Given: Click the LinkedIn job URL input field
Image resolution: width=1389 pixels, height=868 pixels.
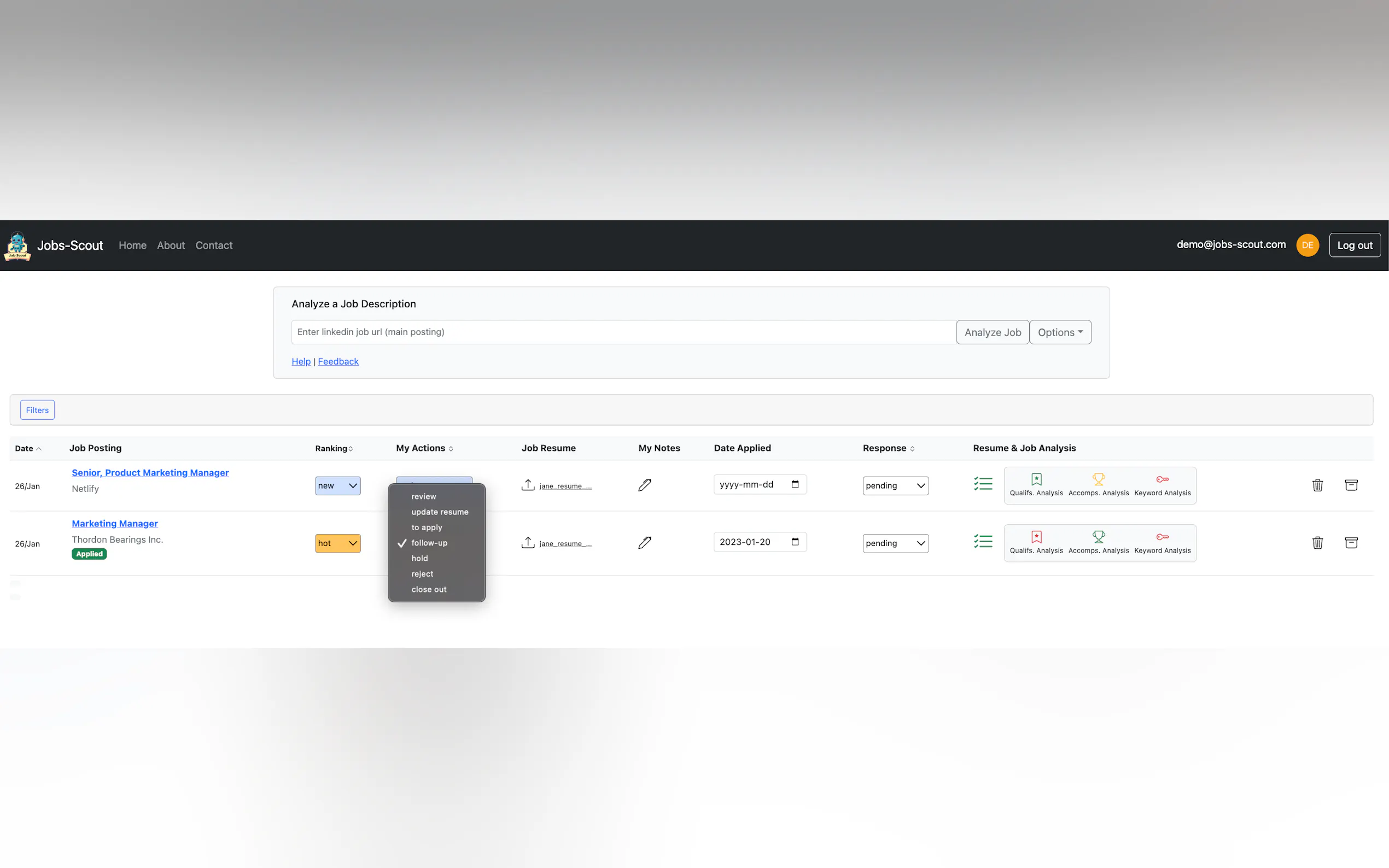Looking at the screenshot, I should click(x=623, y=332).
